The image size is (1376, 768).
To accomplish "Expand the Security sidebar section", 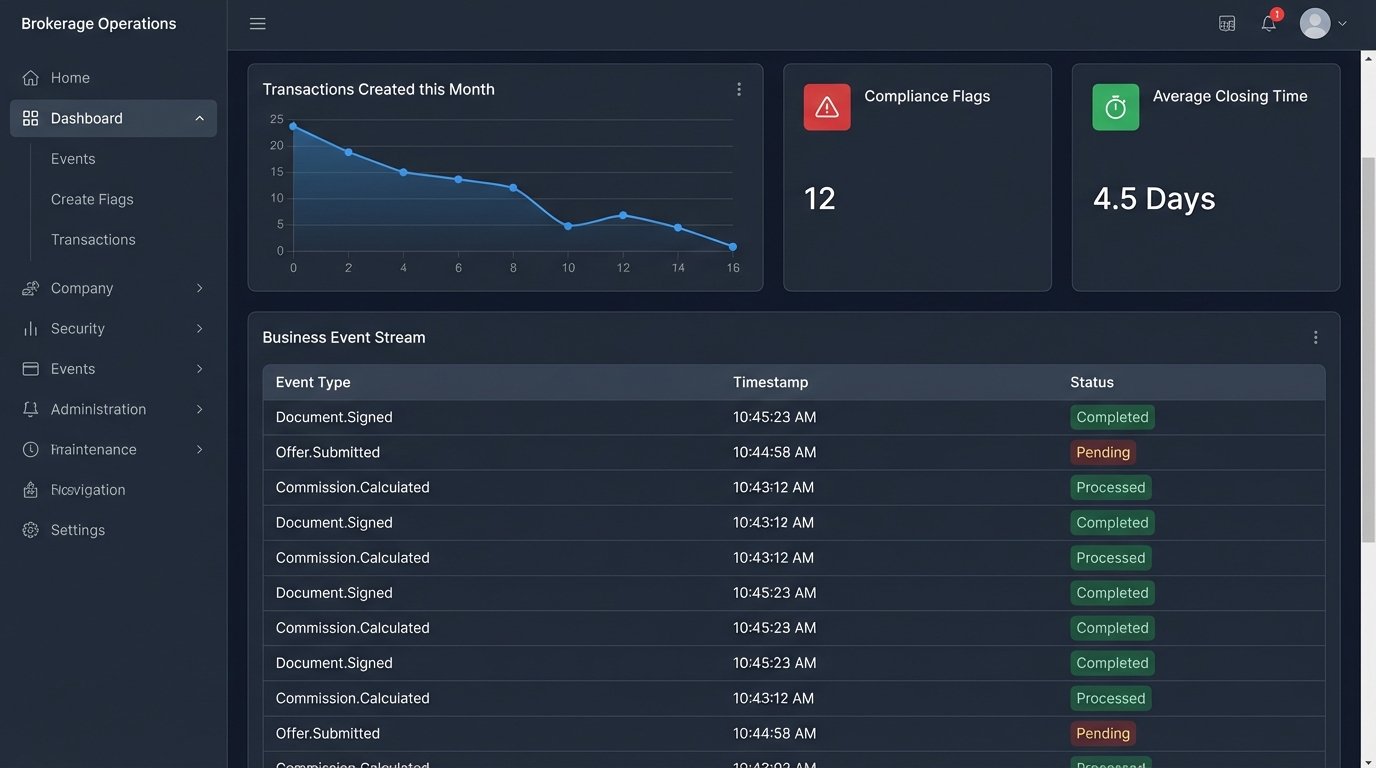I will (x=199, y=328).
